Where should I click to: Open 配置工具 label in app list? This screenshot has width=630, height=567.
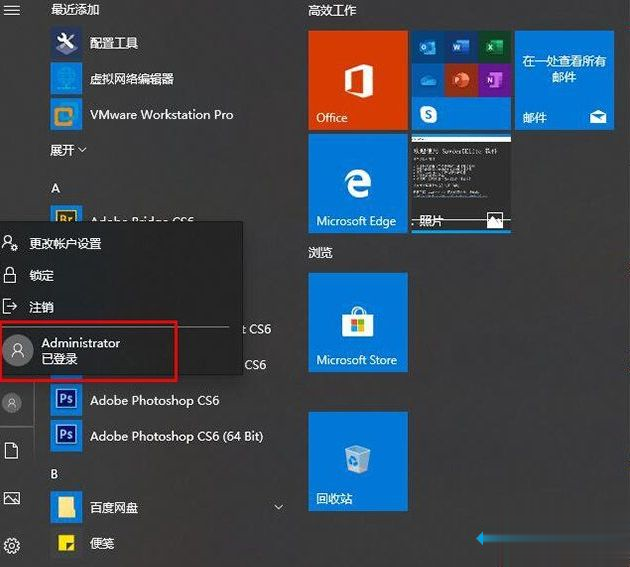[114, 43]
